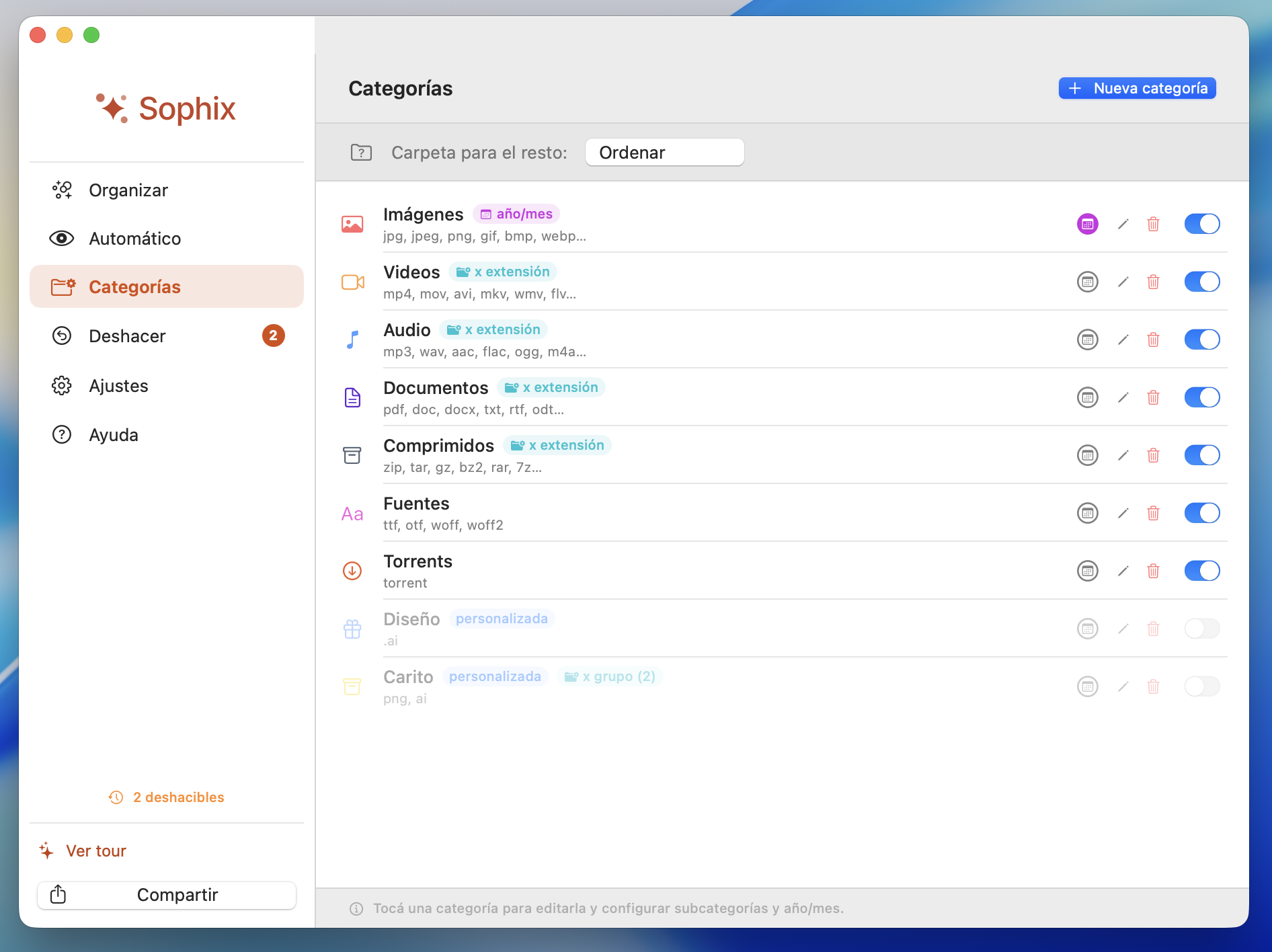Click the Carito category name
Viewport: 1272px width, 952px height.
pos(408,677)
